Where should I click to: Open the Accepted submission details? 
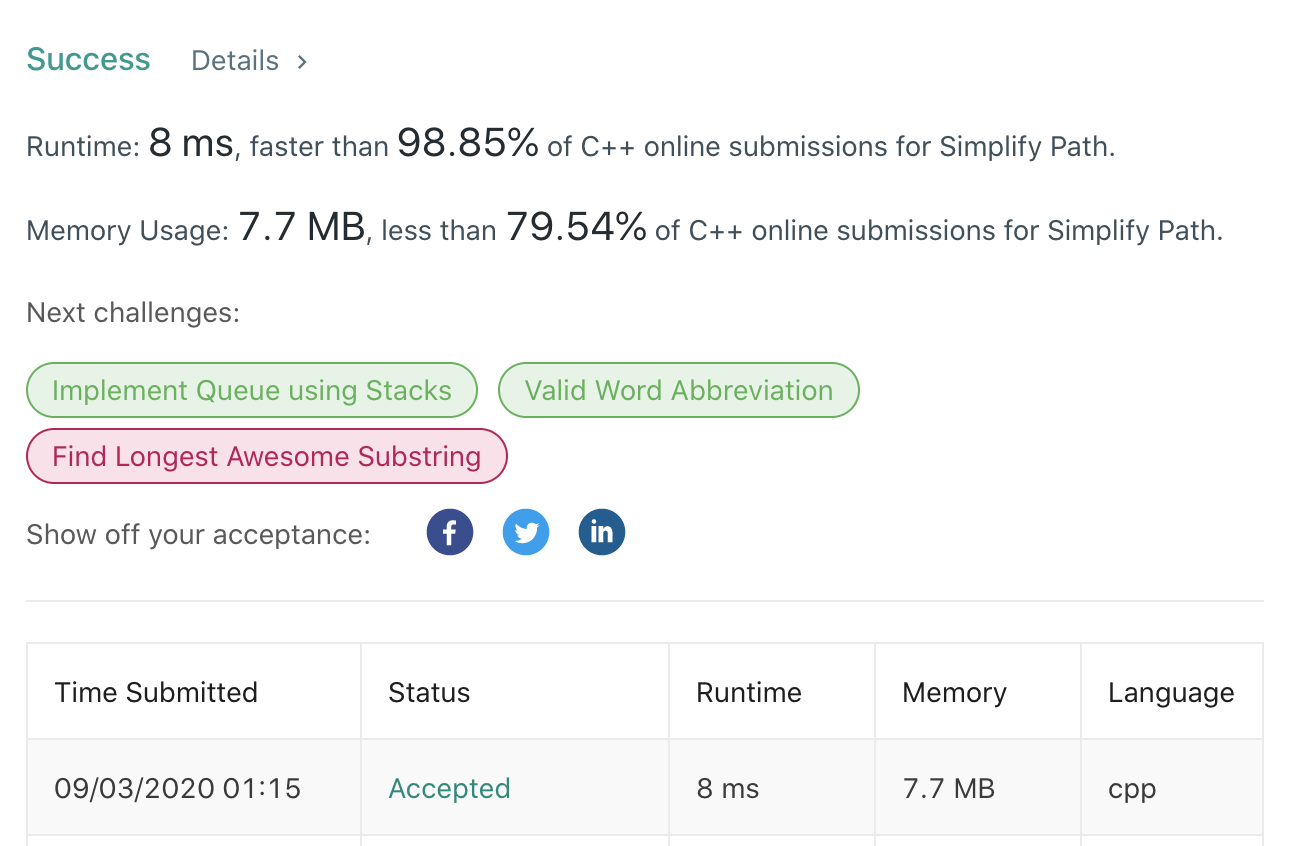coord(449,788)
